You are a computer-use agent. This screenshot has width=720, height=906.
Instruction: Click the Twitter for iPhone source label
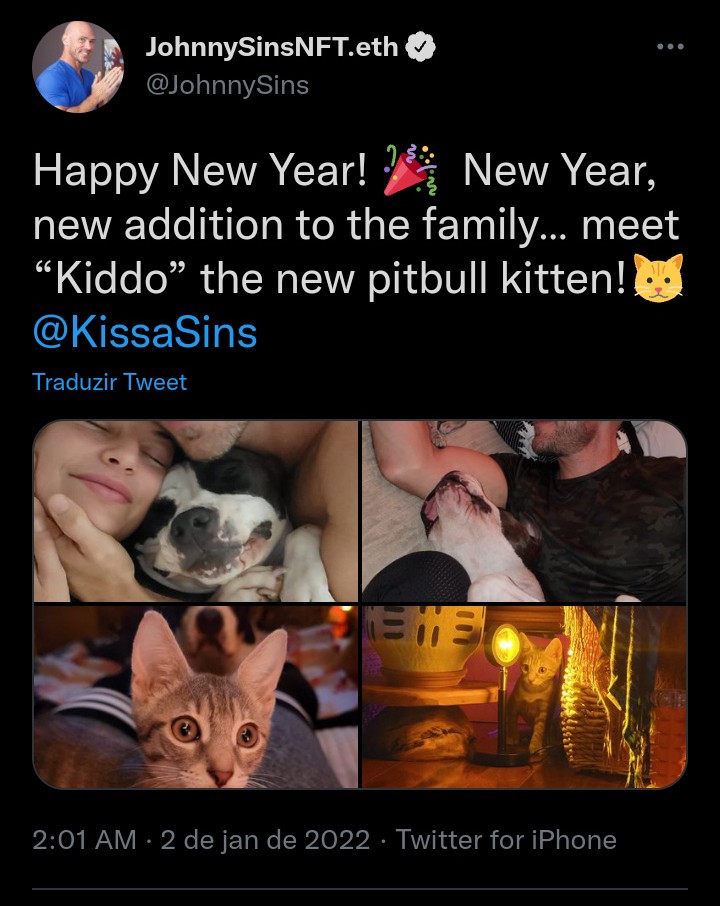click(x=506, y=840)
